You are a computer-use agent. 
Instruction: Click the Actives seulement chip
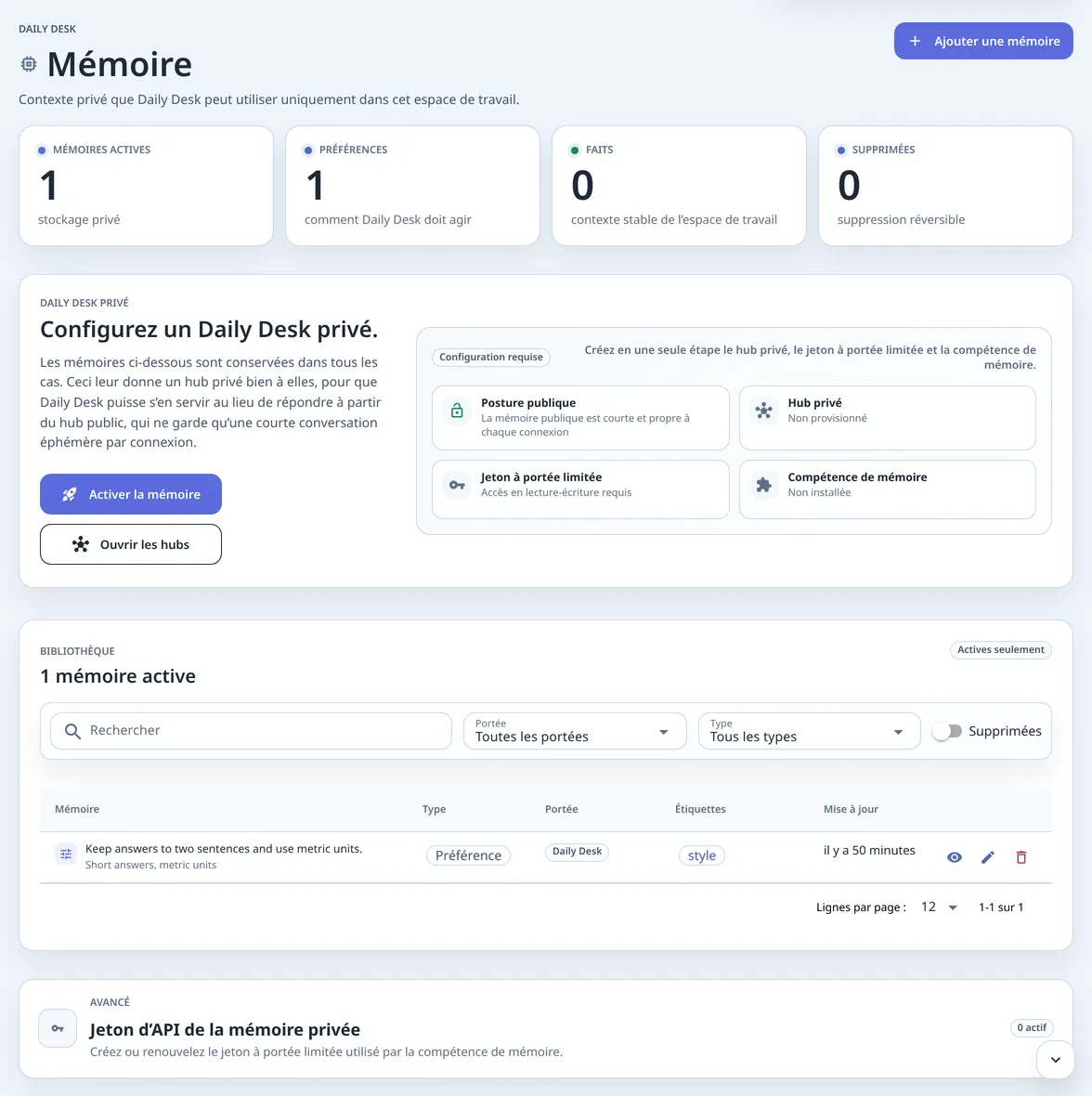click(1000, 650)
